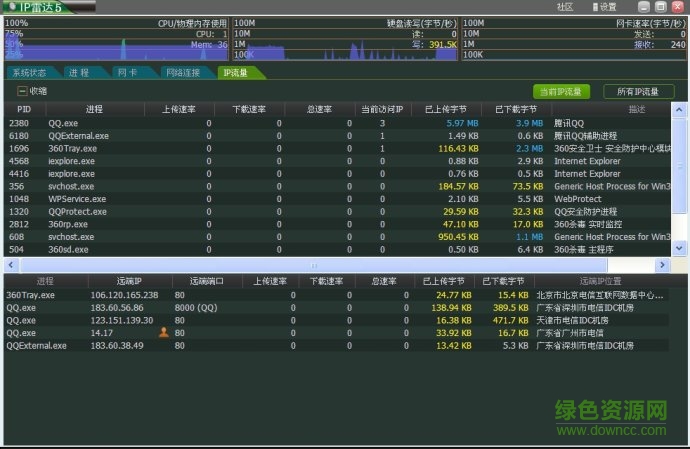Click the 8000 (QQ) port cell

[x=196, y=308]
